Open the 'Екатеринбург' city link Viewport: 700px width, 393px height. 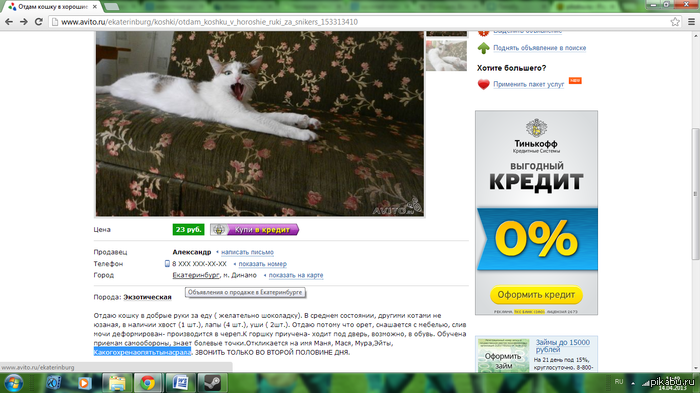pyautogui.click(x=196, y=275)
